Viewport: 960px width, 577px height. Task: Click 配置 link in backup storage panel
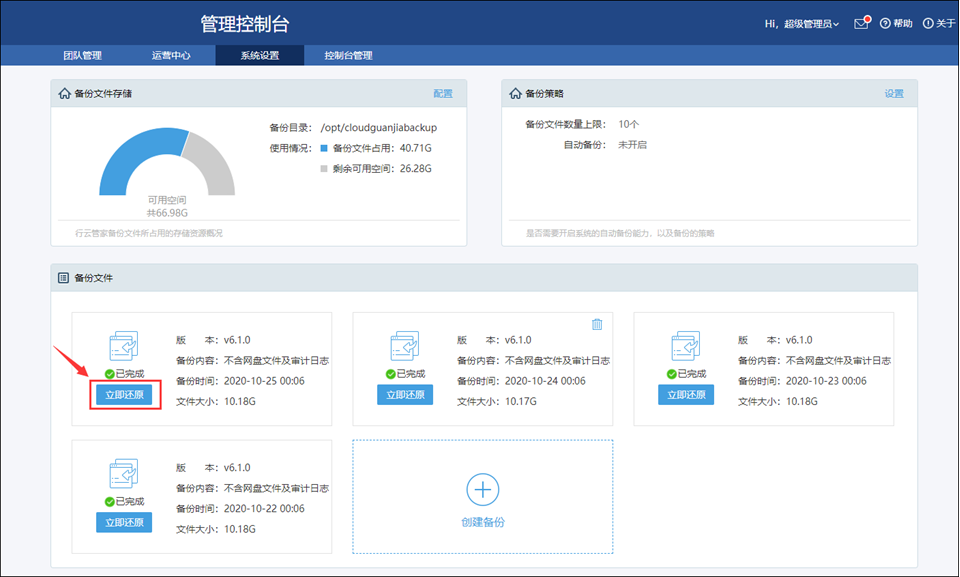coord(442,94)
